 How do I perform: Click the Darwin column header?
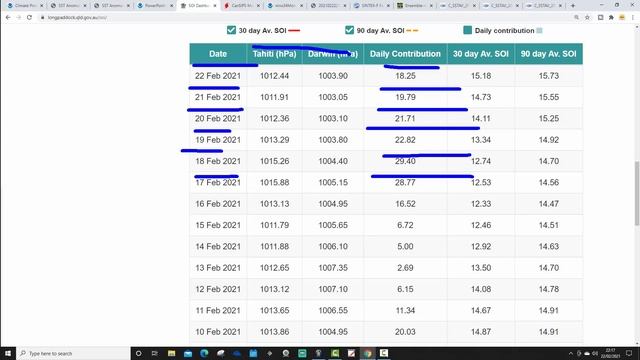click(333, 54)
